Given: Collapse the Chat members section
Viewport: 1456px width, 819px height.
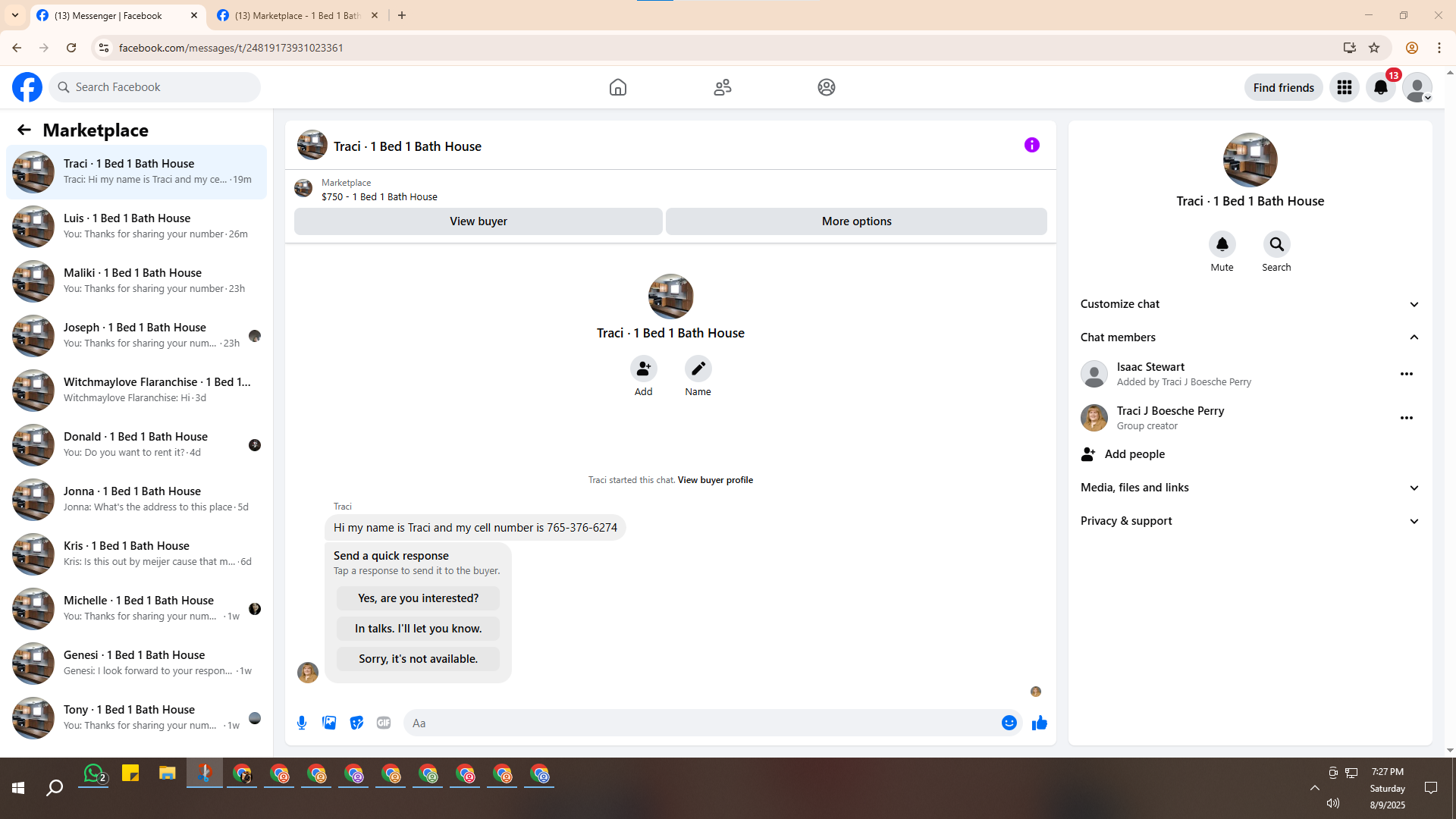Looking at the screenshot, I should (x=1414, y=337).
